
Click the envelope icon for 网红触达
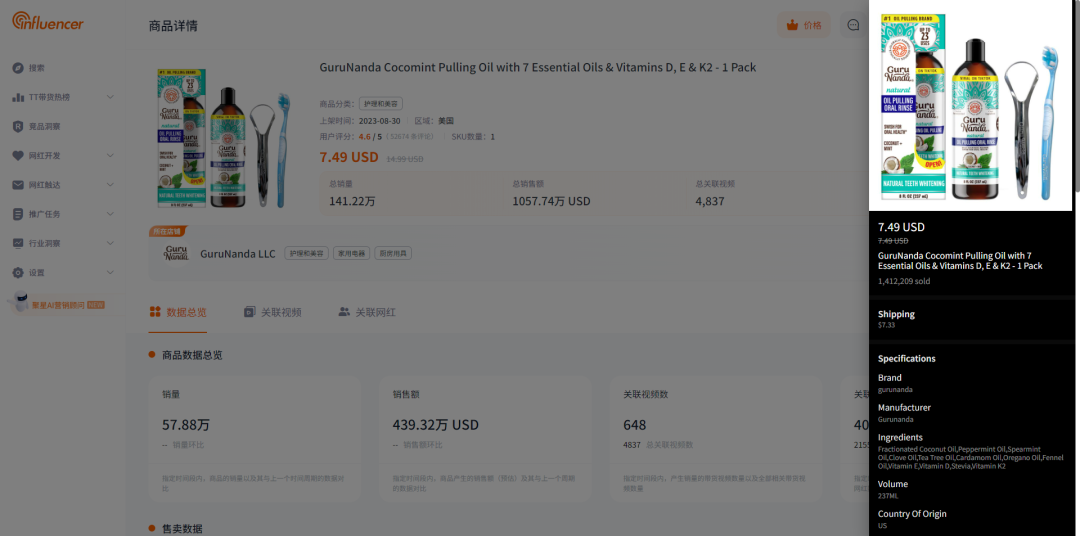18,185
